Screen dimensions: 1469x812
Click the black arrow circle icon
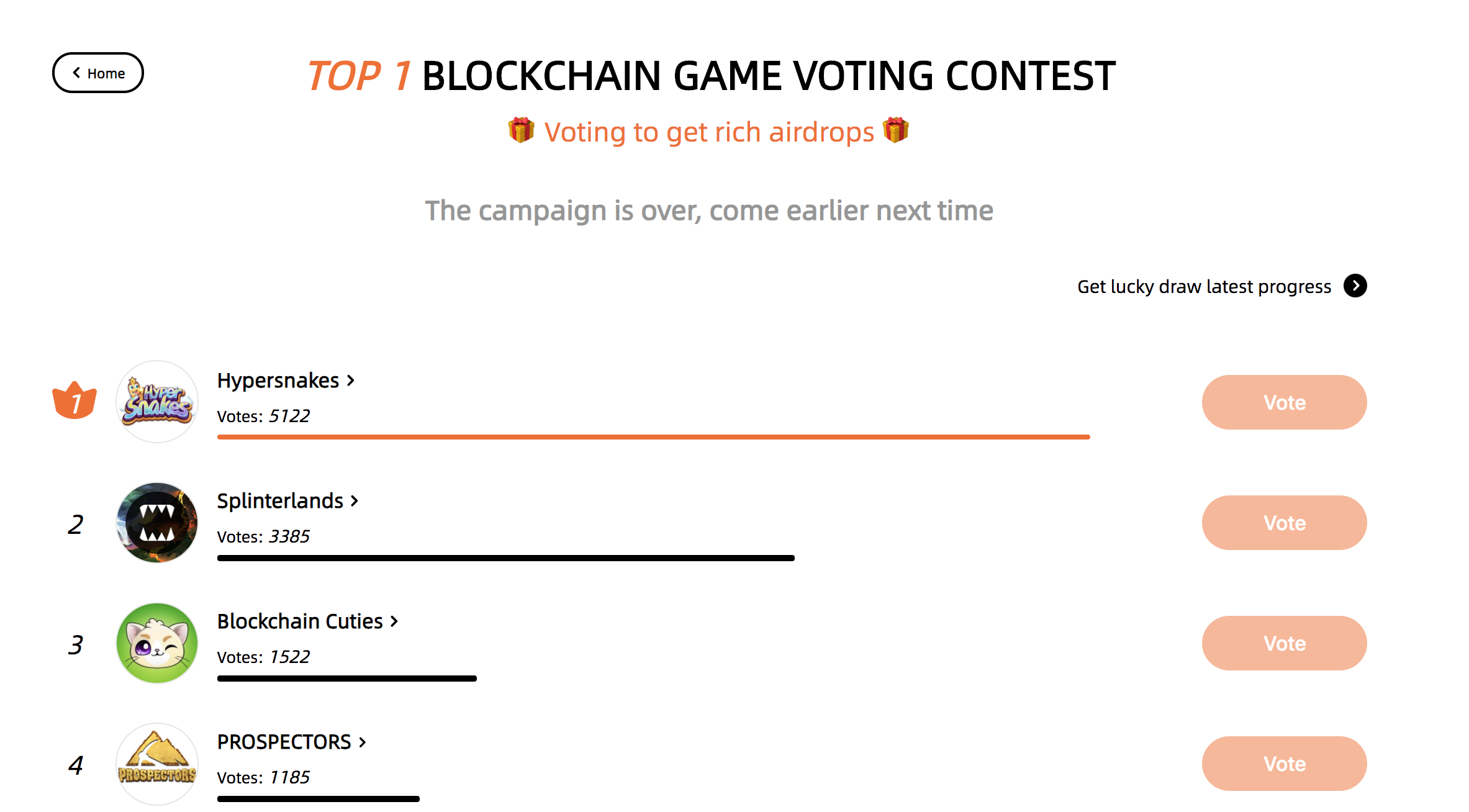[1355, 286]
